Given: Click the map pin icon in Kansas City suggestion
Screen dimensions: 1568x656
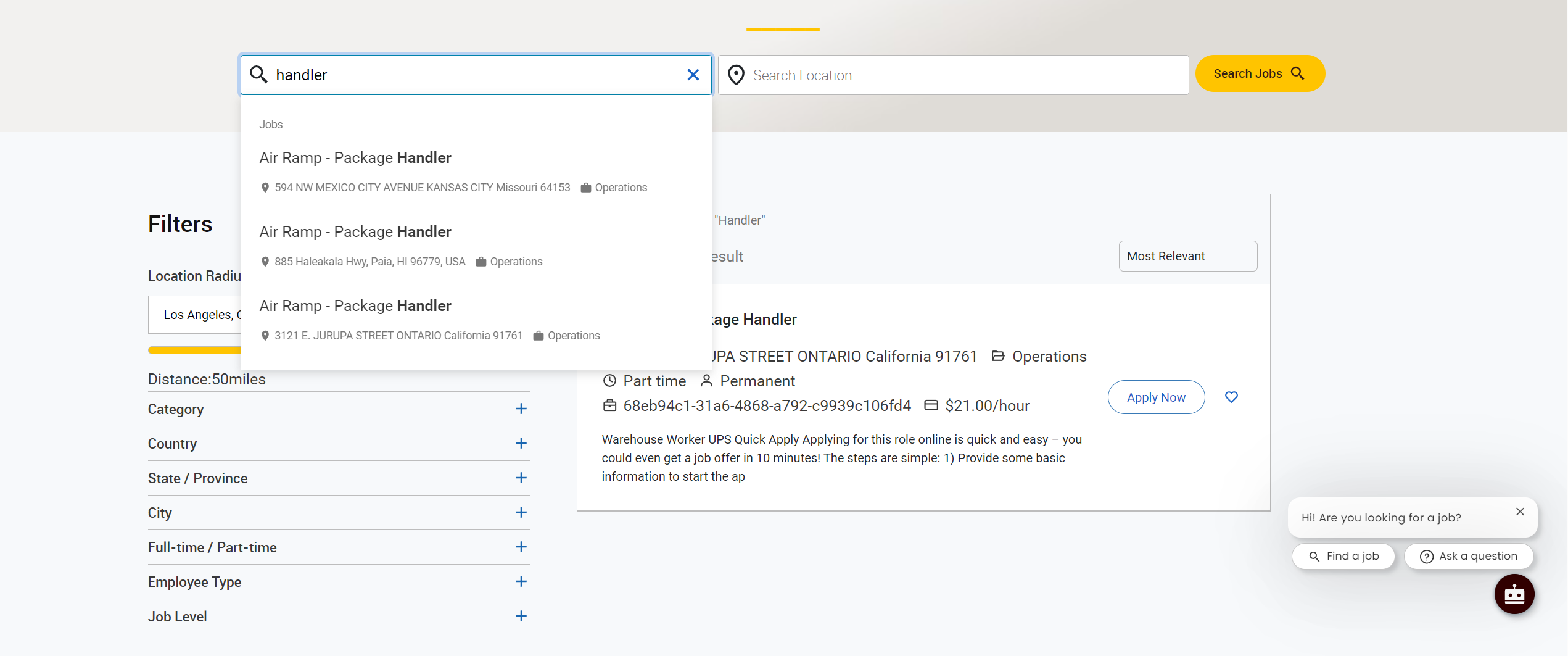Looking at the screenshot, I should [x=265, y=188].
